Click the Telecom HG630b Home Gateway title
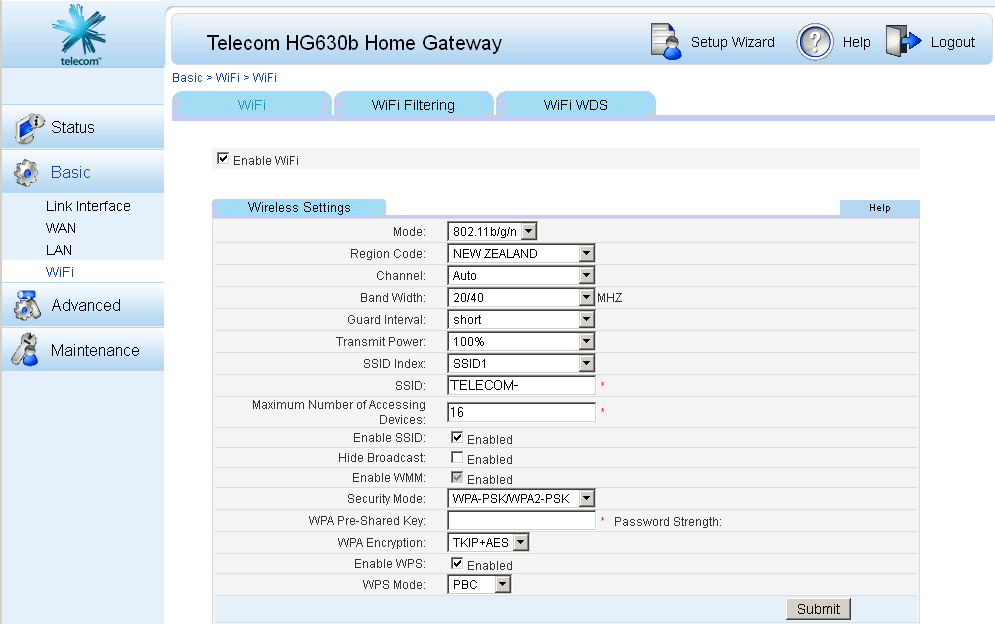 click(x=354, y=43)
